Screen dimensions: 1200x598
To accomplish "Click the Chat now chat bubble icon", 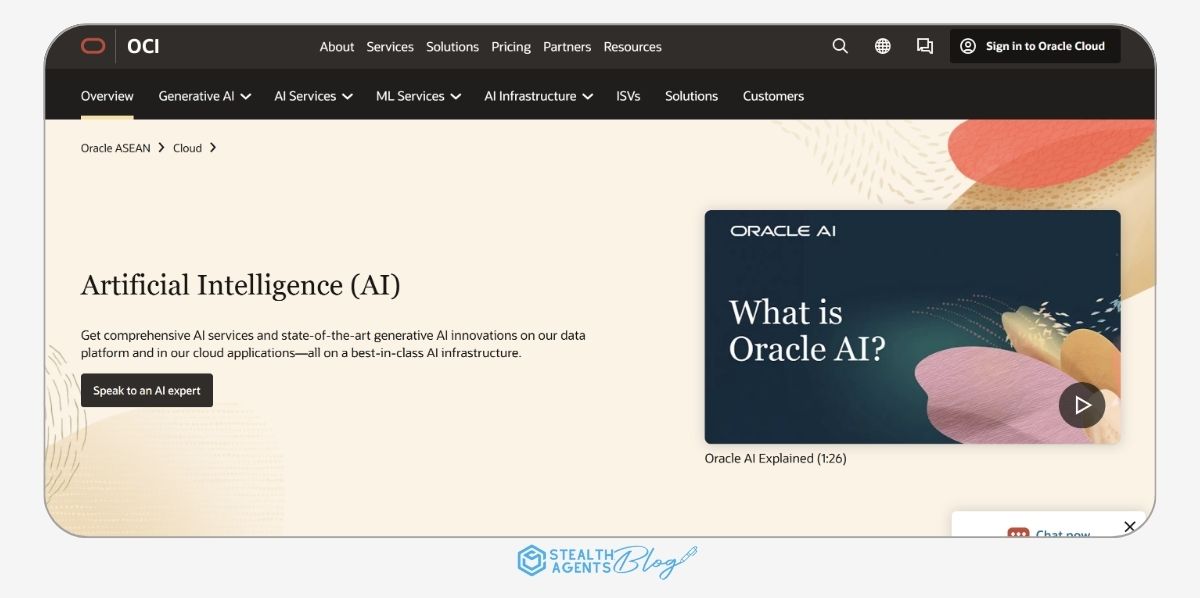I will tap(1018, 534).
